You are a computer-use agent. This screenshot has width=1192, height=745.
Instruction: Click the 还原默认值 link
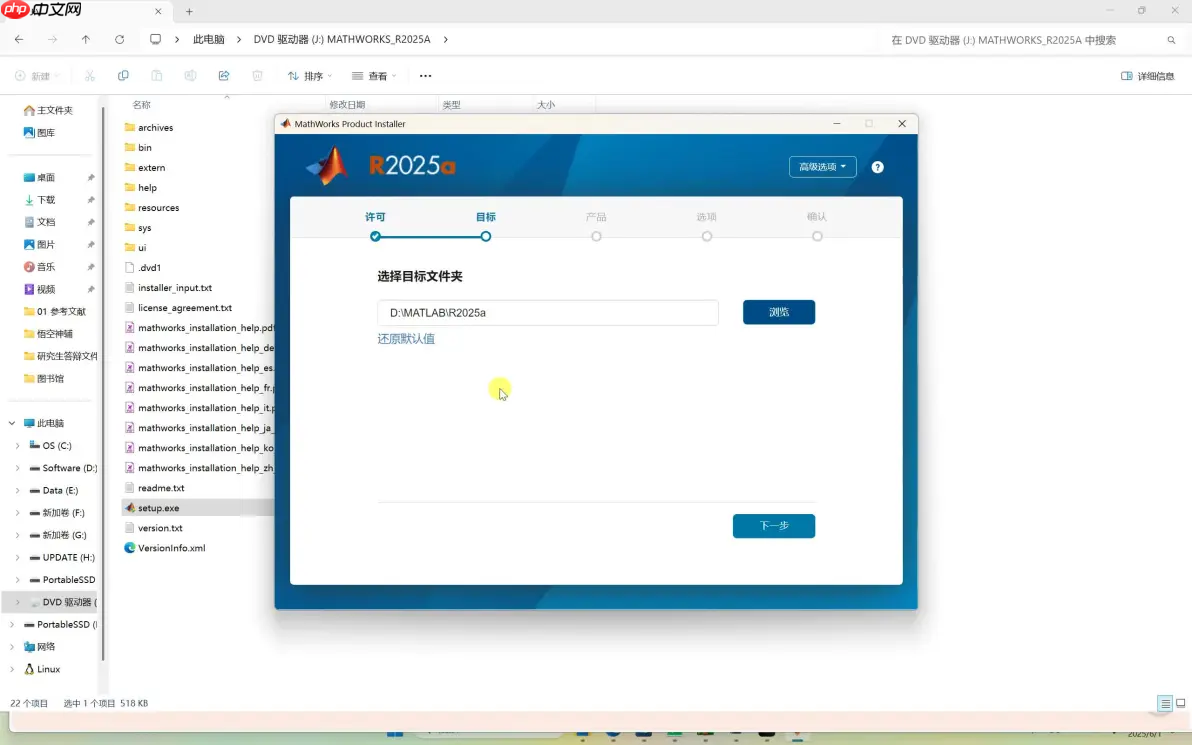404,339
